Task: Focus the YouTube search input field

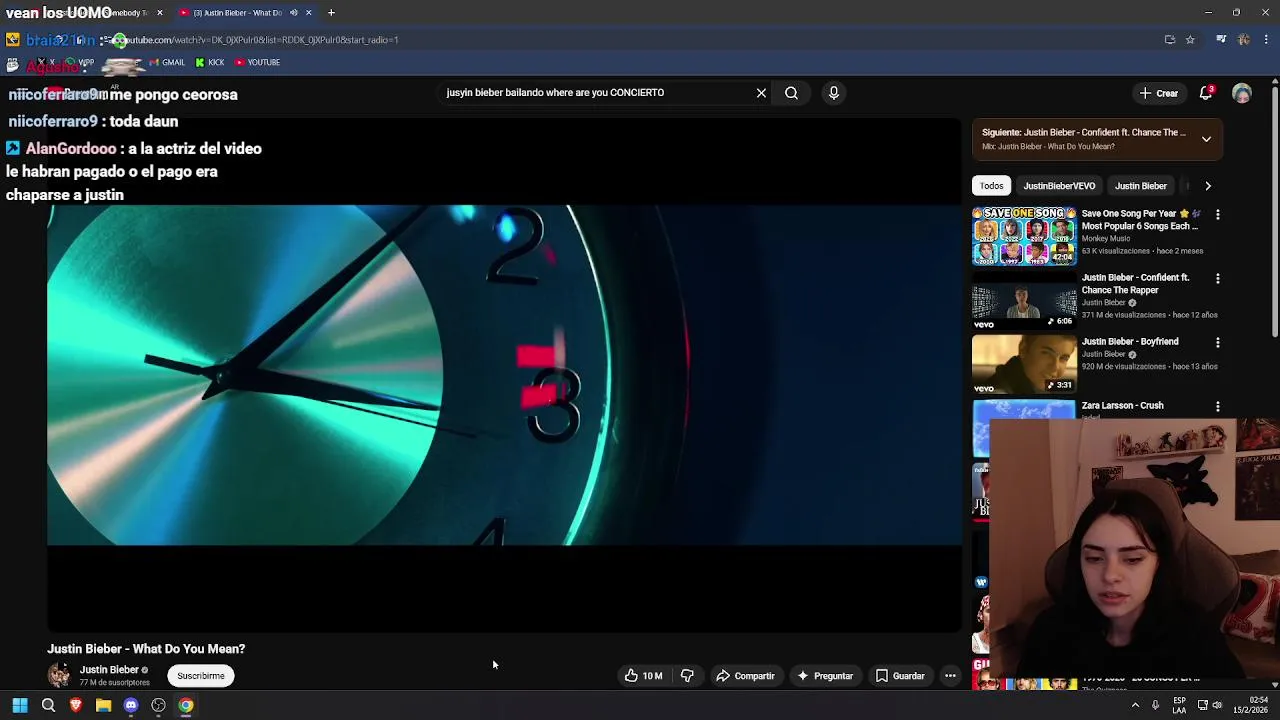Action: coord(596,93)
